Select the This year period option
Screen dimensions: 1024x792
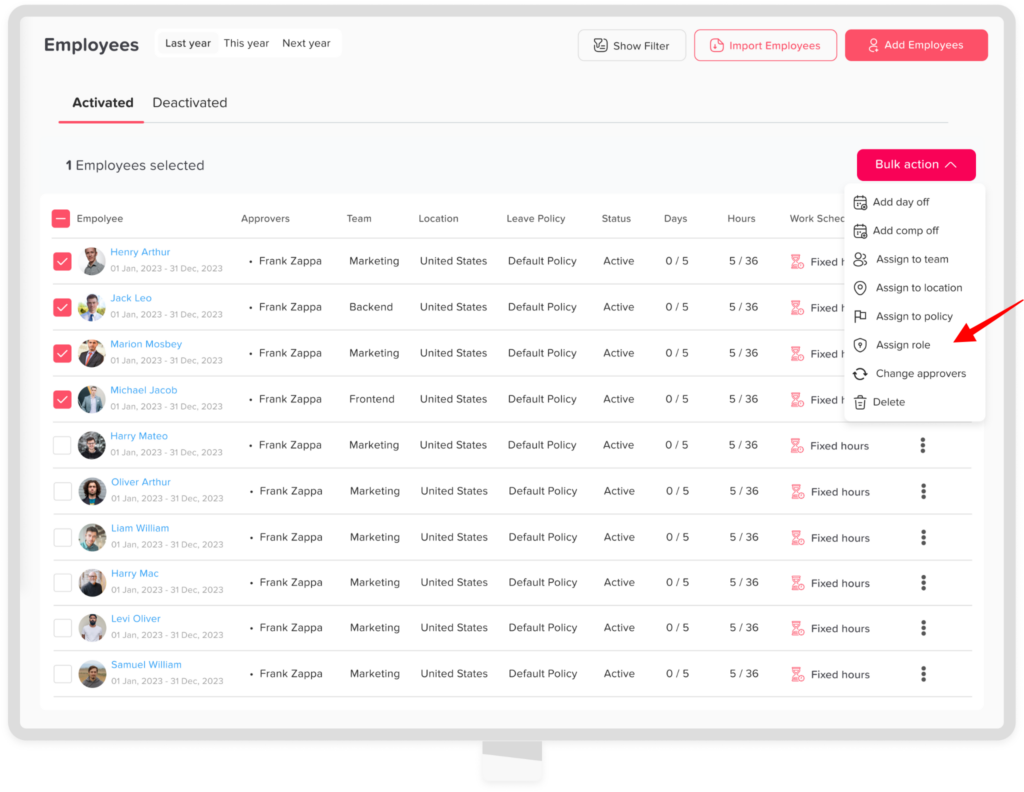tap(246, 44)
